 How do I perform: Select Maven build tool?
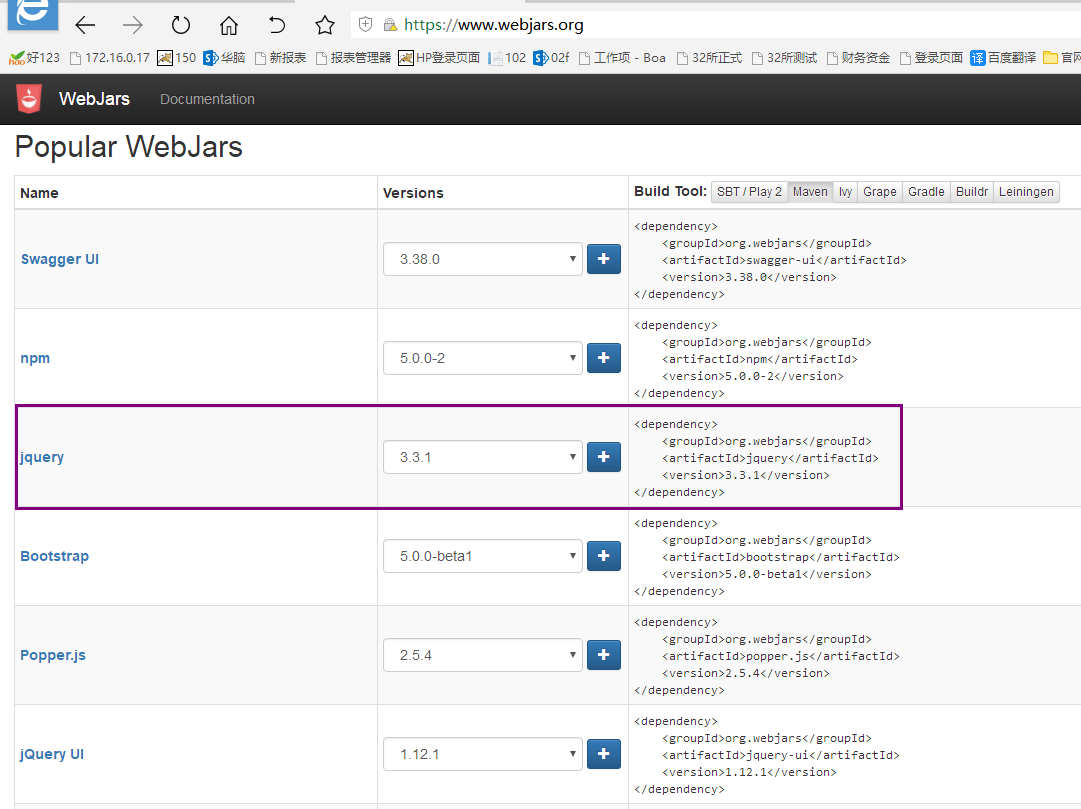[810, 192]
